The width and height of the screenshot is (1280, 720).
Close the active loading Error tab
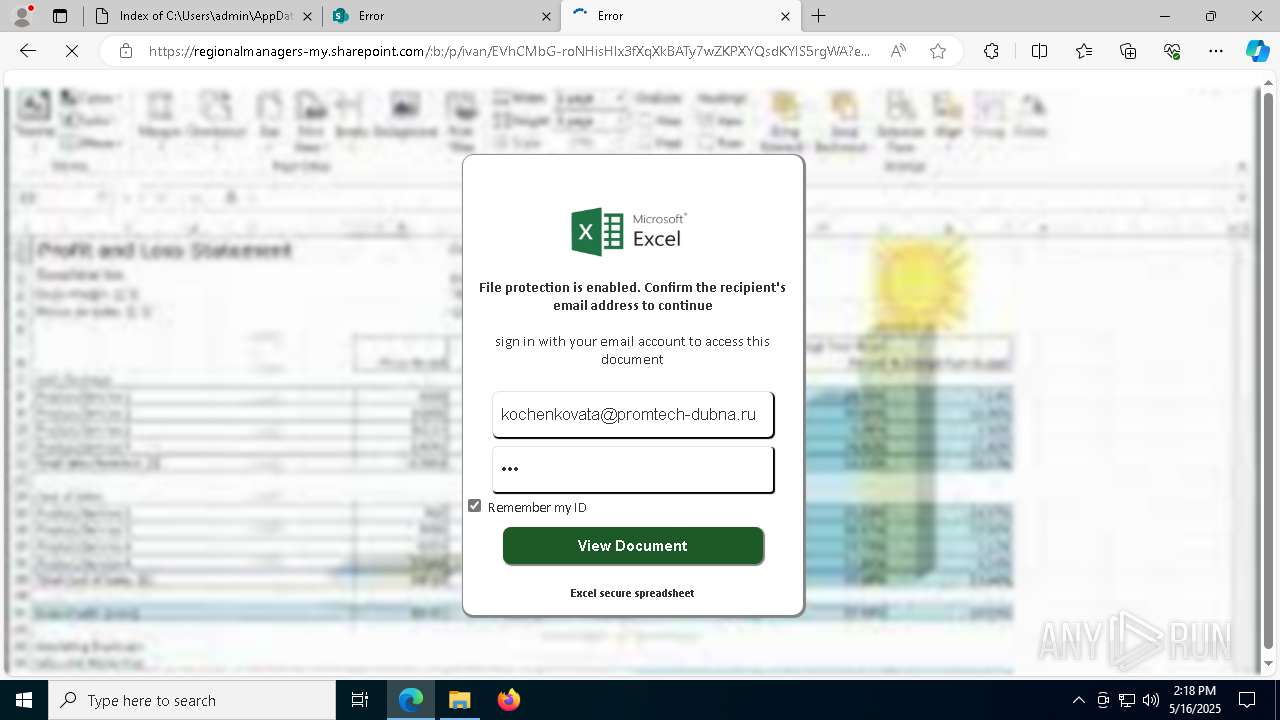(785, 16)
